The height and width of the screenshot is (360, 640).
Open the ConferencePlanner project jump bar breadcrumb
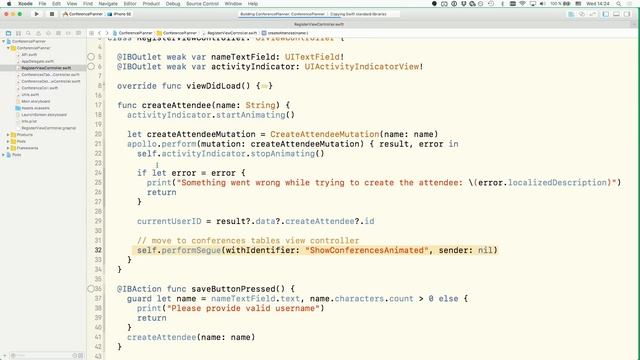pos(132,33)
